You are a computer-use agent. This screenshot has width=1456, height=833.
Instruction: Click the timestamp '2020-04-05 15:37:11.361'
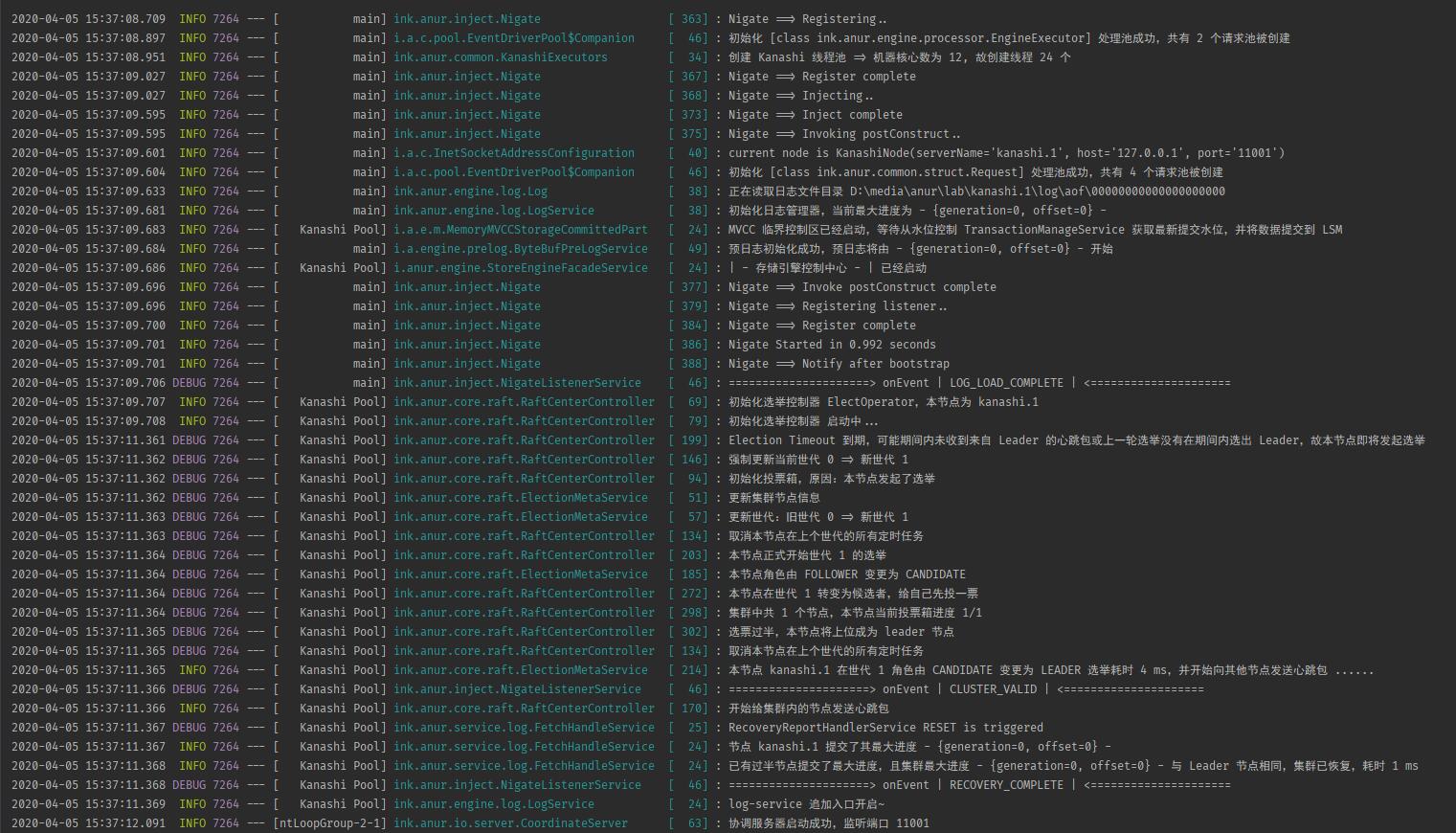88,440
